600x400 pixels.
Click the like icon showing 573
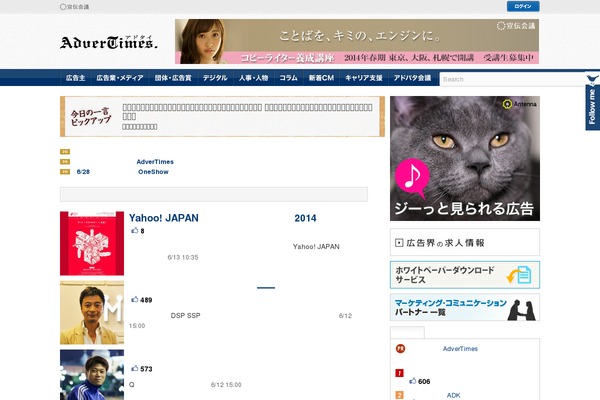(x=135, y=368)
